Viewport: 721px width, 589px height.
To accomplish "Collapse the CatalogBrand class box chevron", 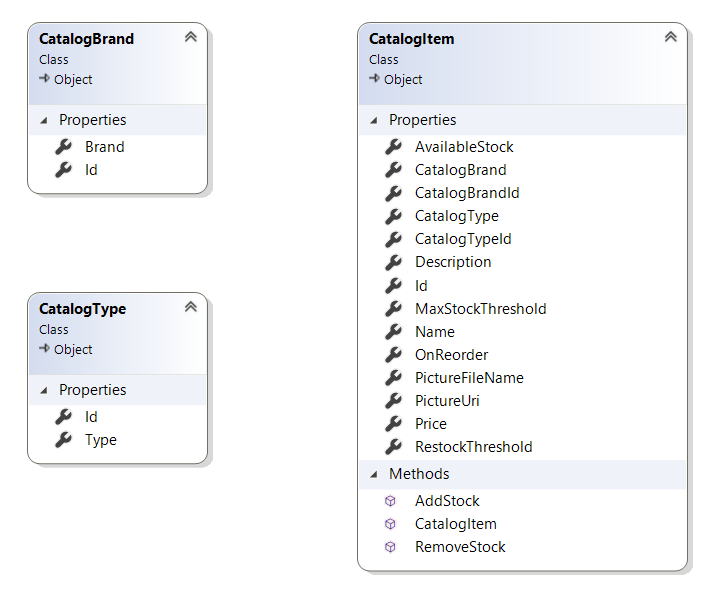I will pyautogui.click(x=190, y=37).
